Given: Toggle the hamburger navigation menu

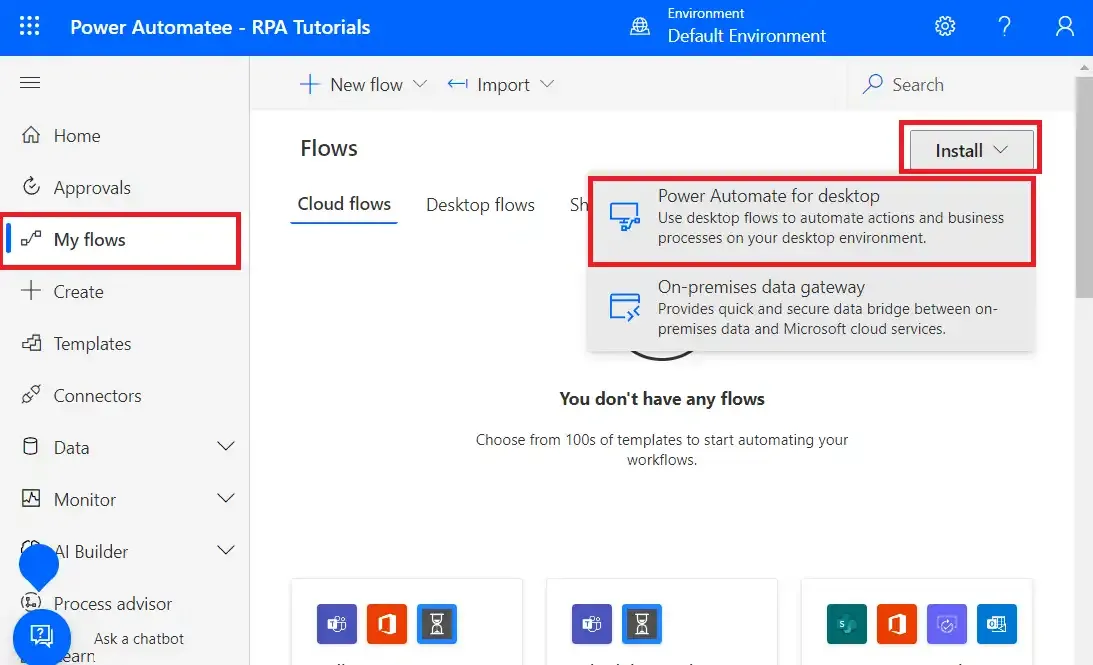Looking at the screenshot, I should click(x=30, y=82).
